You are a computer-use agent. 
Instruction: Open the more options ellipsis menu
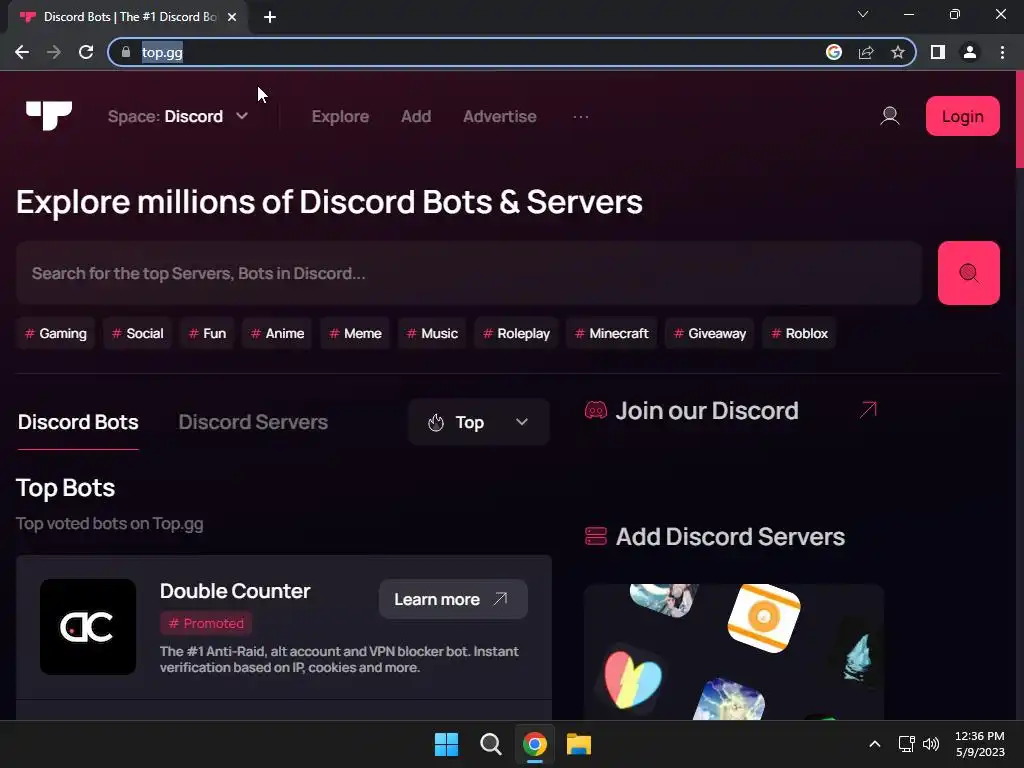(581, 116)
